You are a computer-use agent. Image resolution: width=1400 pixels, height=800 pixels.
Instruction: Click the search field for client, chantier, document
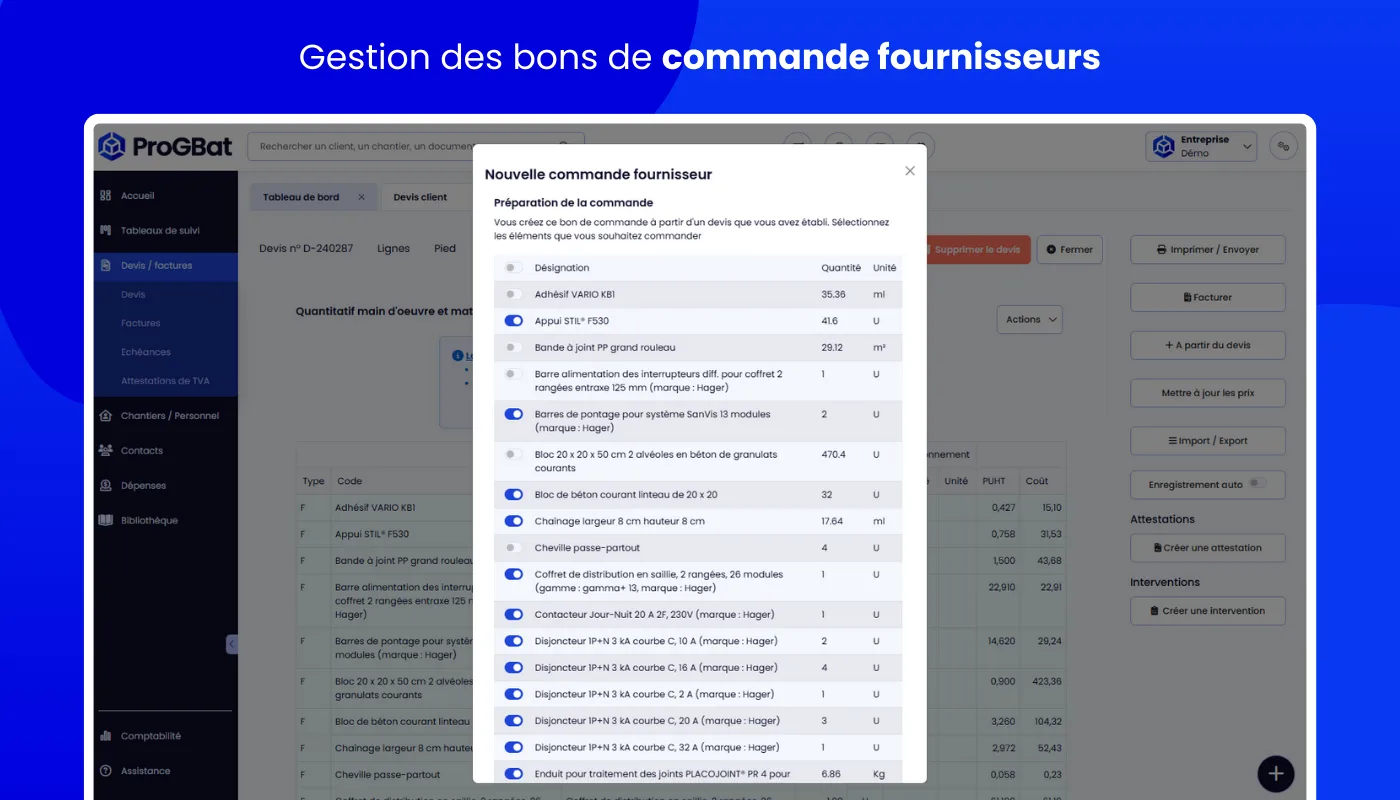click(415, 147)
